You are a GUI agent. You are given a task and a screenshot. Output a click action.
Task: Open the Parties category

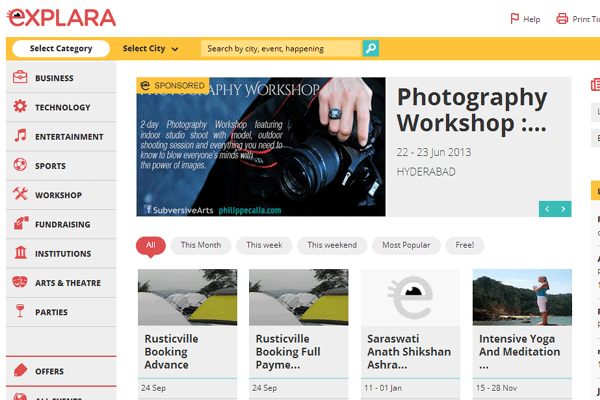coord(61,312)
